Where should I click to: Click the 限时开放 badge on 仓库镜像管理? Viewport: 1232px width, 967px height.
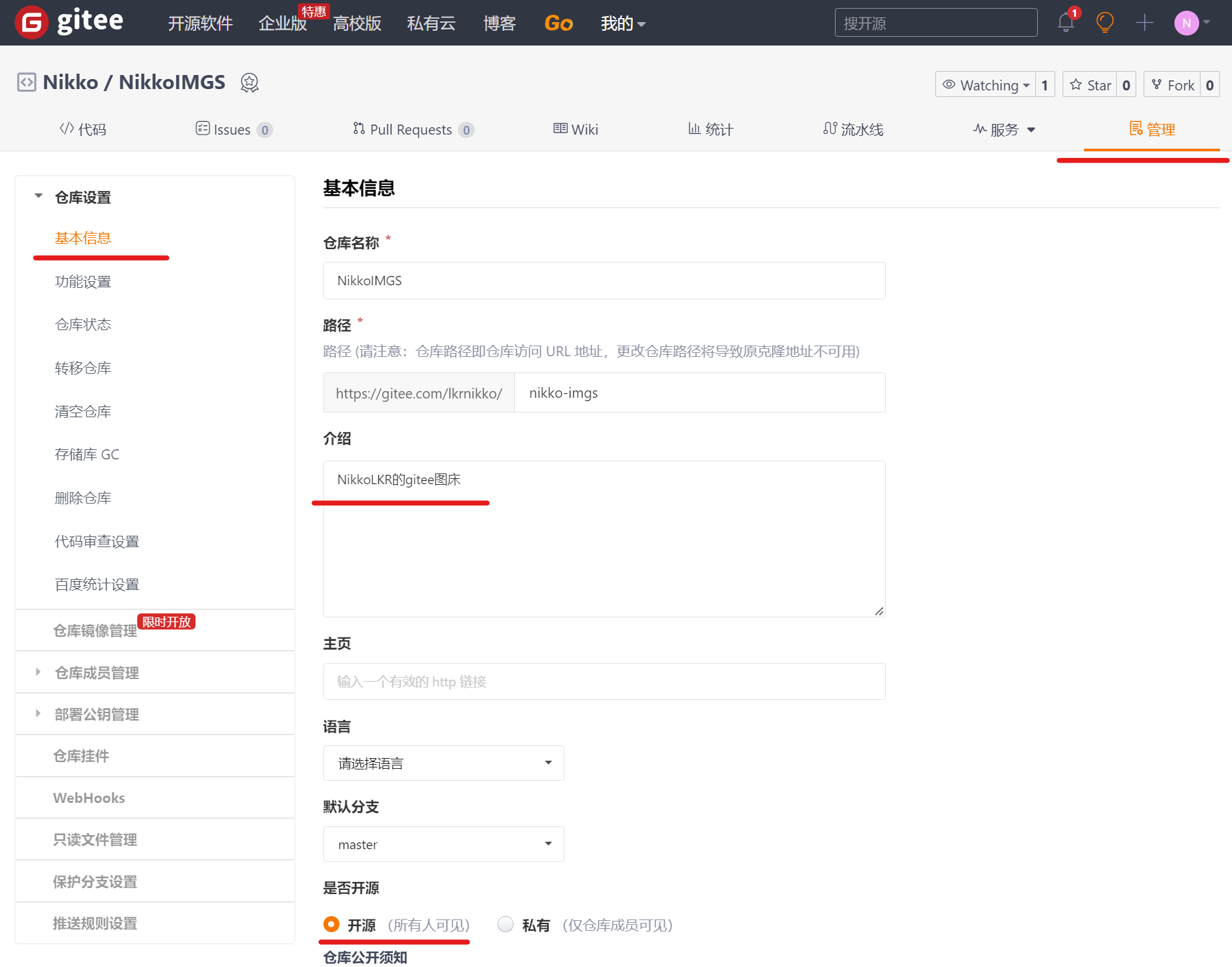(x=165, y=621)
